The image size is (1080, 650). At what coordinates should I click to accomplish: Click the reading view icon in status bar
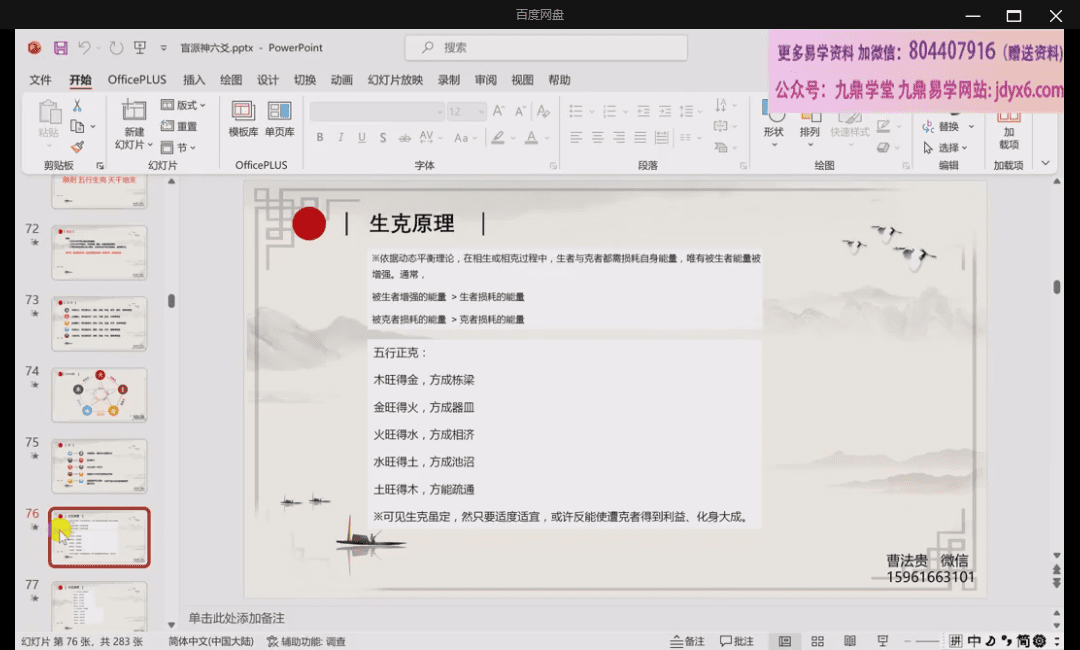(x=849, y=641)
